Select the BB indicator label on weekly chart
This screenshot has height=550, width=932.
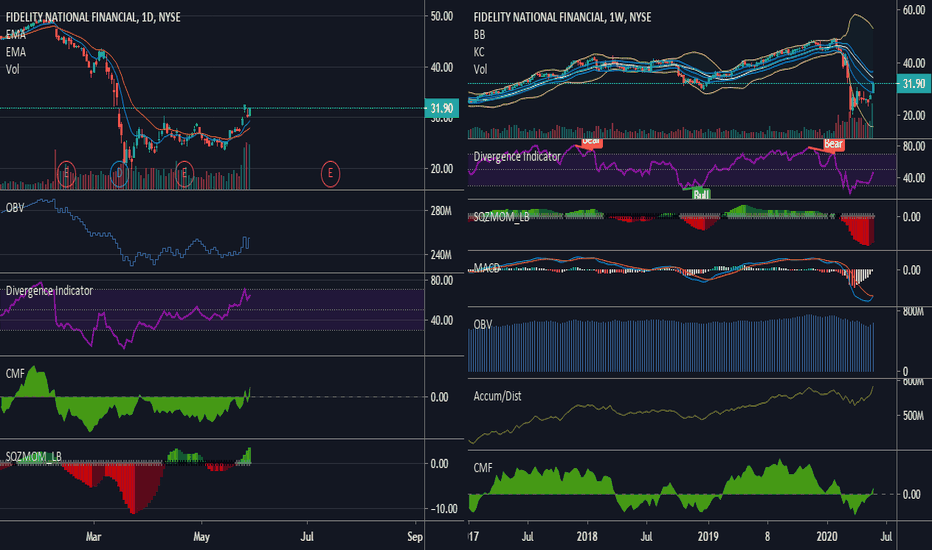[479, 34]
